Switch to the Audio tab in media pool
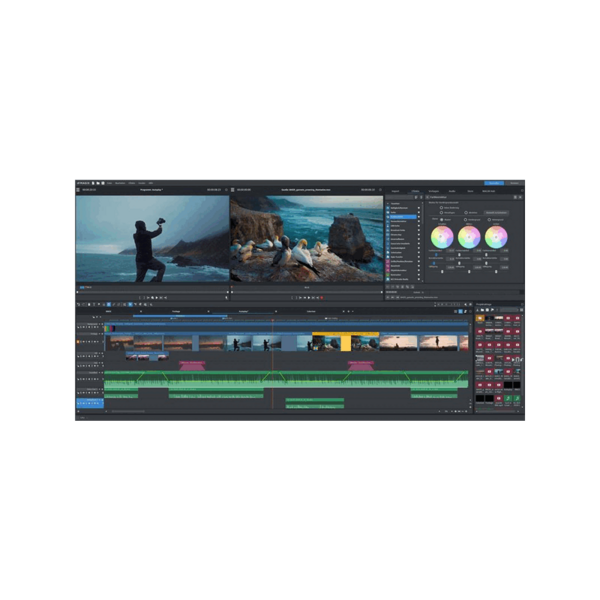 point(452,191)
